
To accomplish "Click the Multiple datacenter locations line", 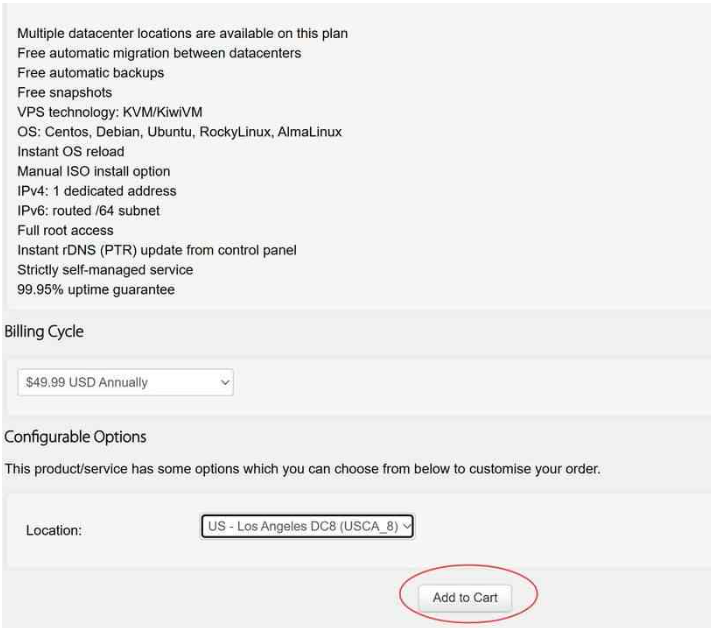I will coord(183,34).
